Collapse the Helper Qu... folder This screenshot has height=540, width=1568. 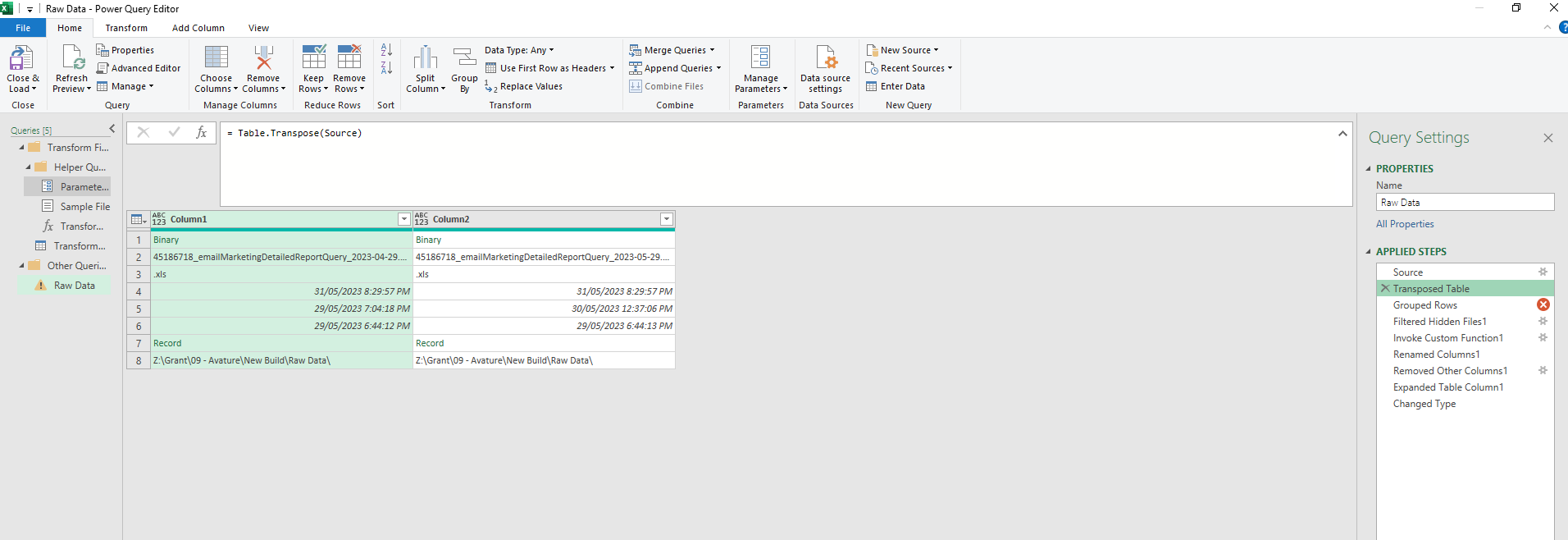point(28,167)
